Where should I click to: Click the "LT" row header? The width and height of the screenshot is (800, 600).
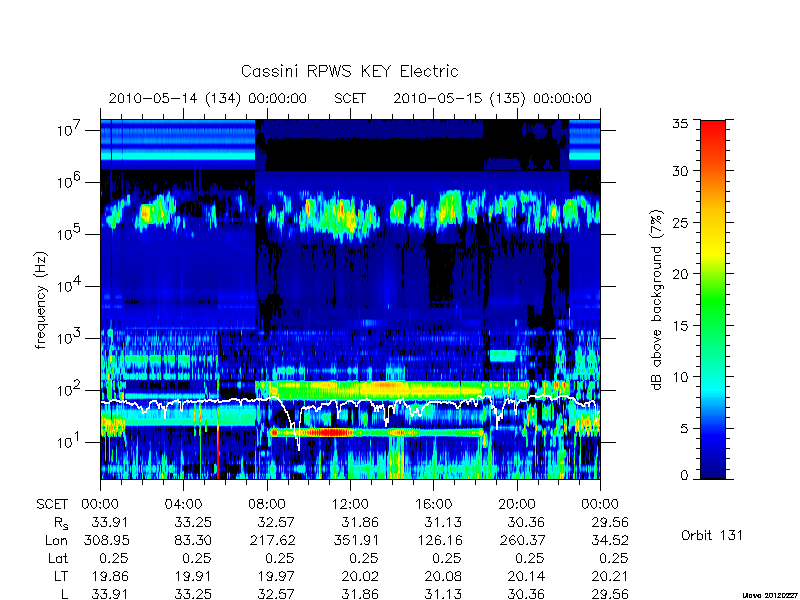pyautogui.click(x=61, y=577)
